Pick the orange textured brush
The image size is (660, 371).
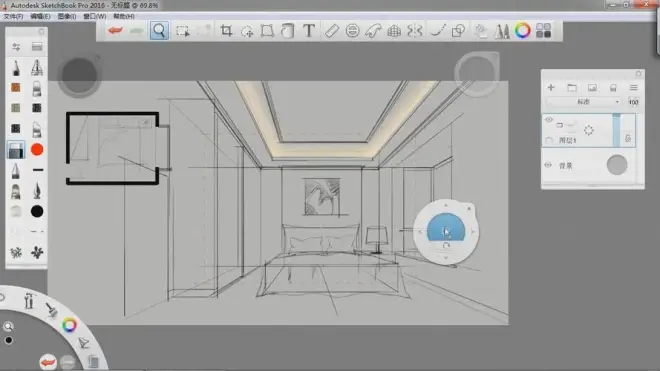[16, 88]
